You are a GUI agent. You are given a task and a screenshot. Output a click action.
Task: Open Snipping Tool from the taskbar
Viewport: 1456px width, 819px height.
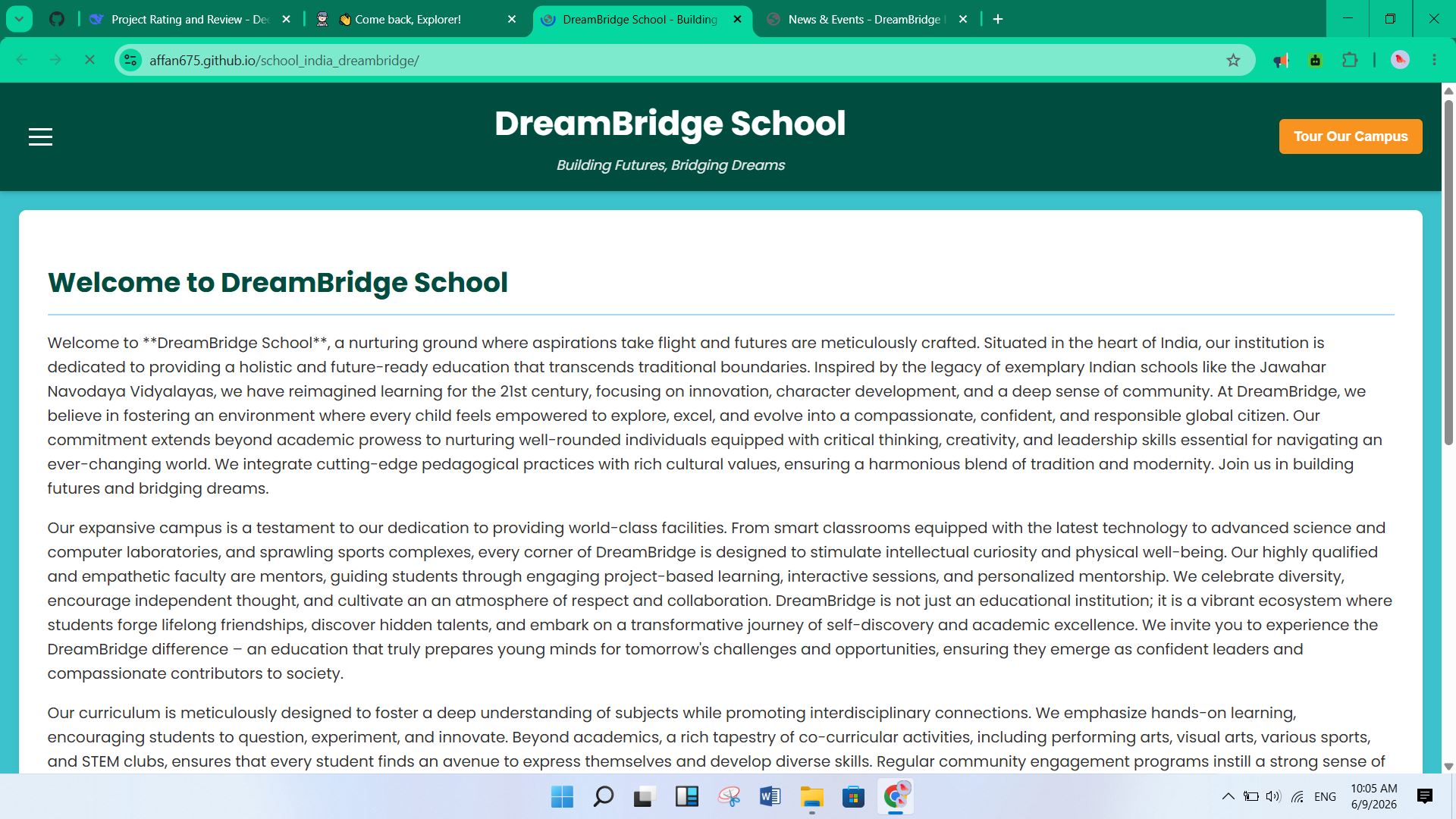click(729, 796)
